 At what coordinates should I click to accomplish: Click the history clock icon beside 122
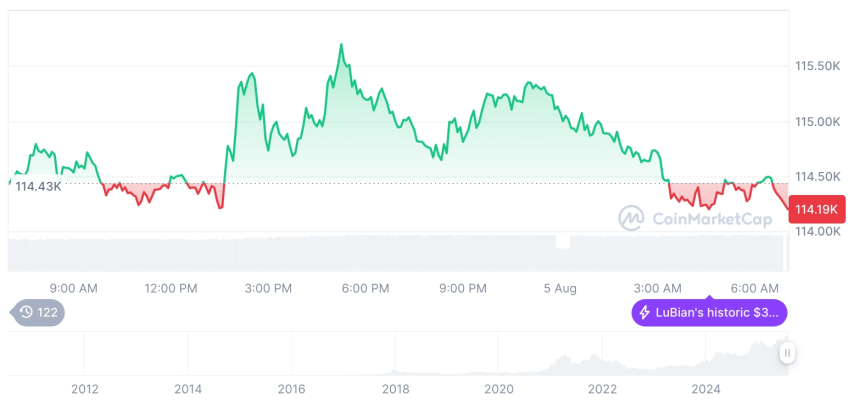[27, 313]
